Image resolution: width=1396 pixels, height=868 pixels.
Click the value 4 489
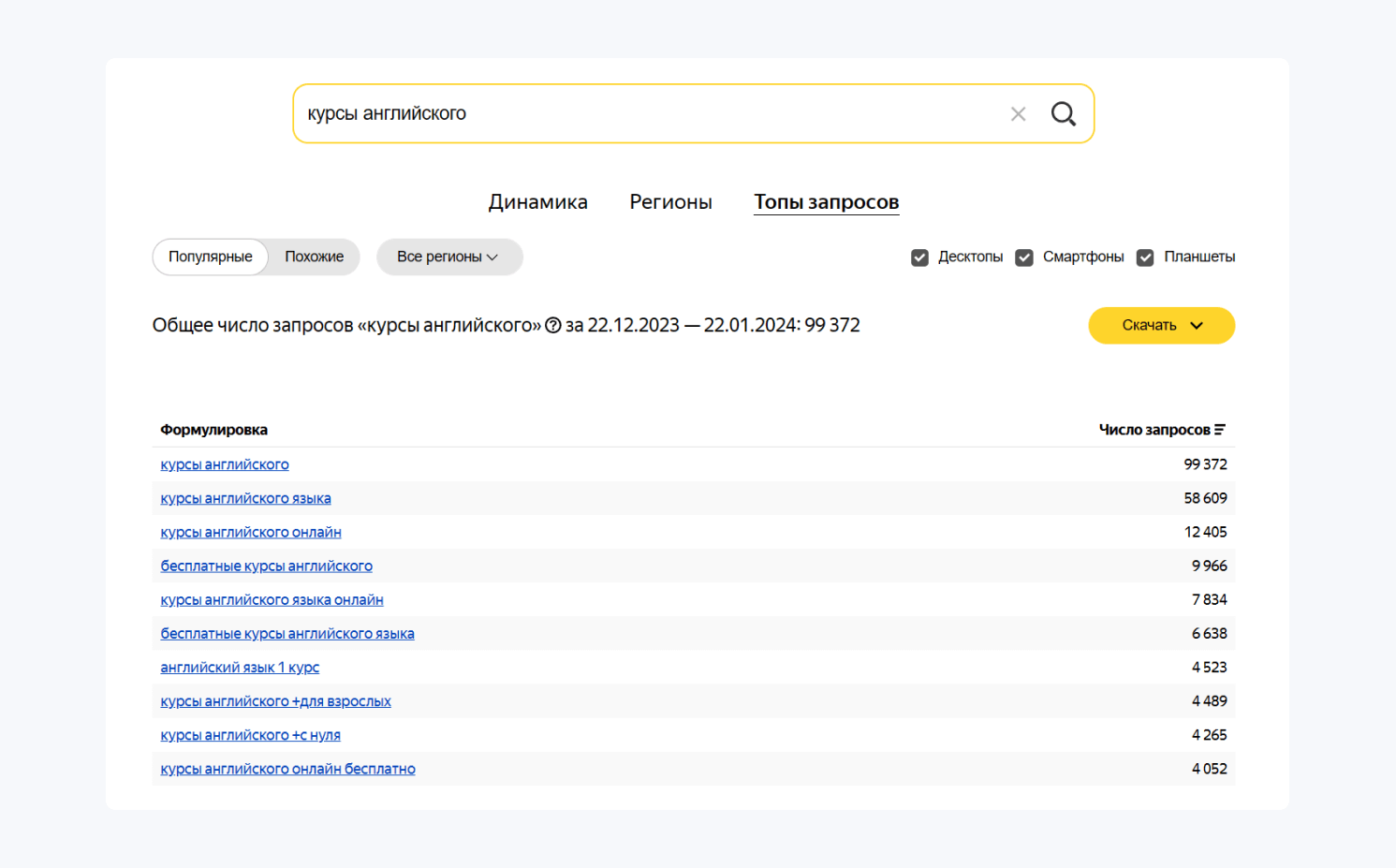pyautogui.click(x=1209, y=701)
